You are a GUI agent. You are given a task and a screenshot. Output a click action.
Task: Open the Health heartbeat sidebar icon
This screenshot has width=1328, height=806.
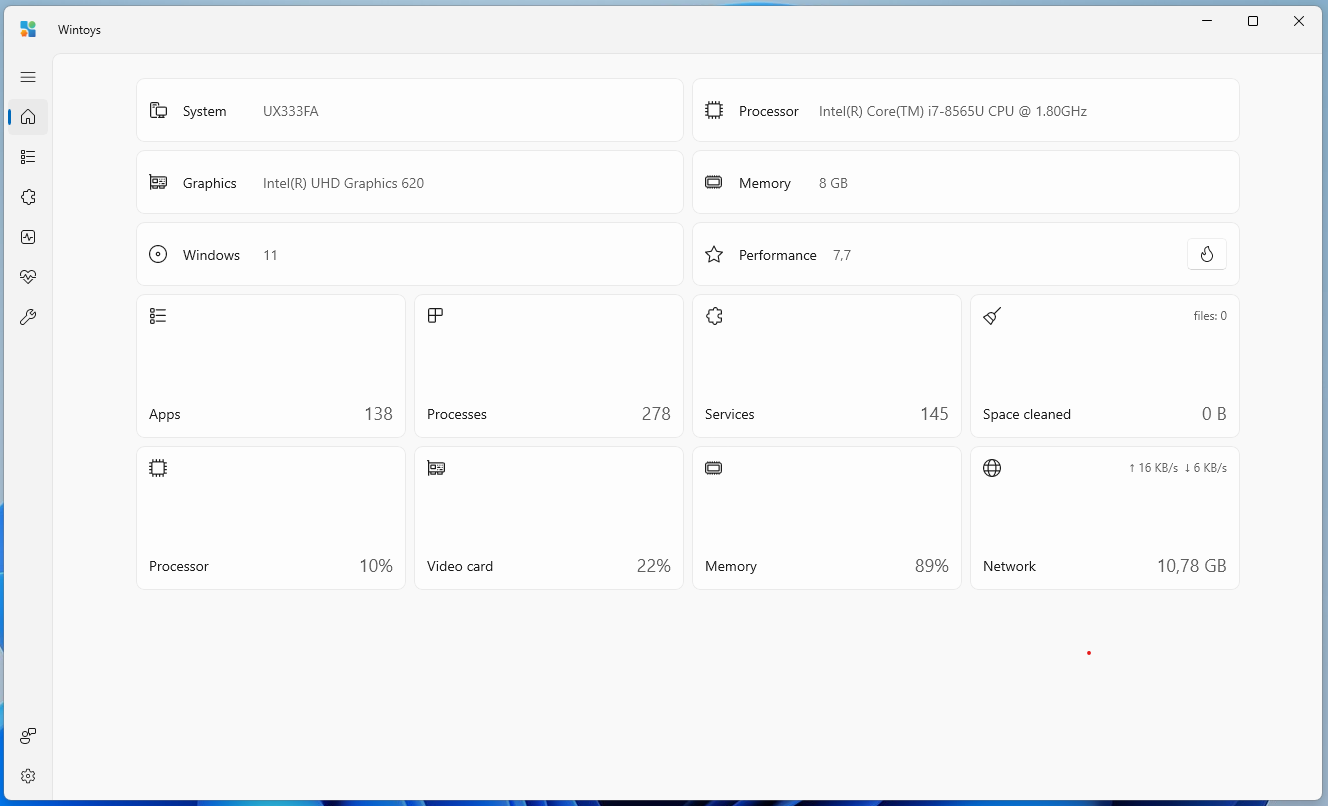click(28, 277)
